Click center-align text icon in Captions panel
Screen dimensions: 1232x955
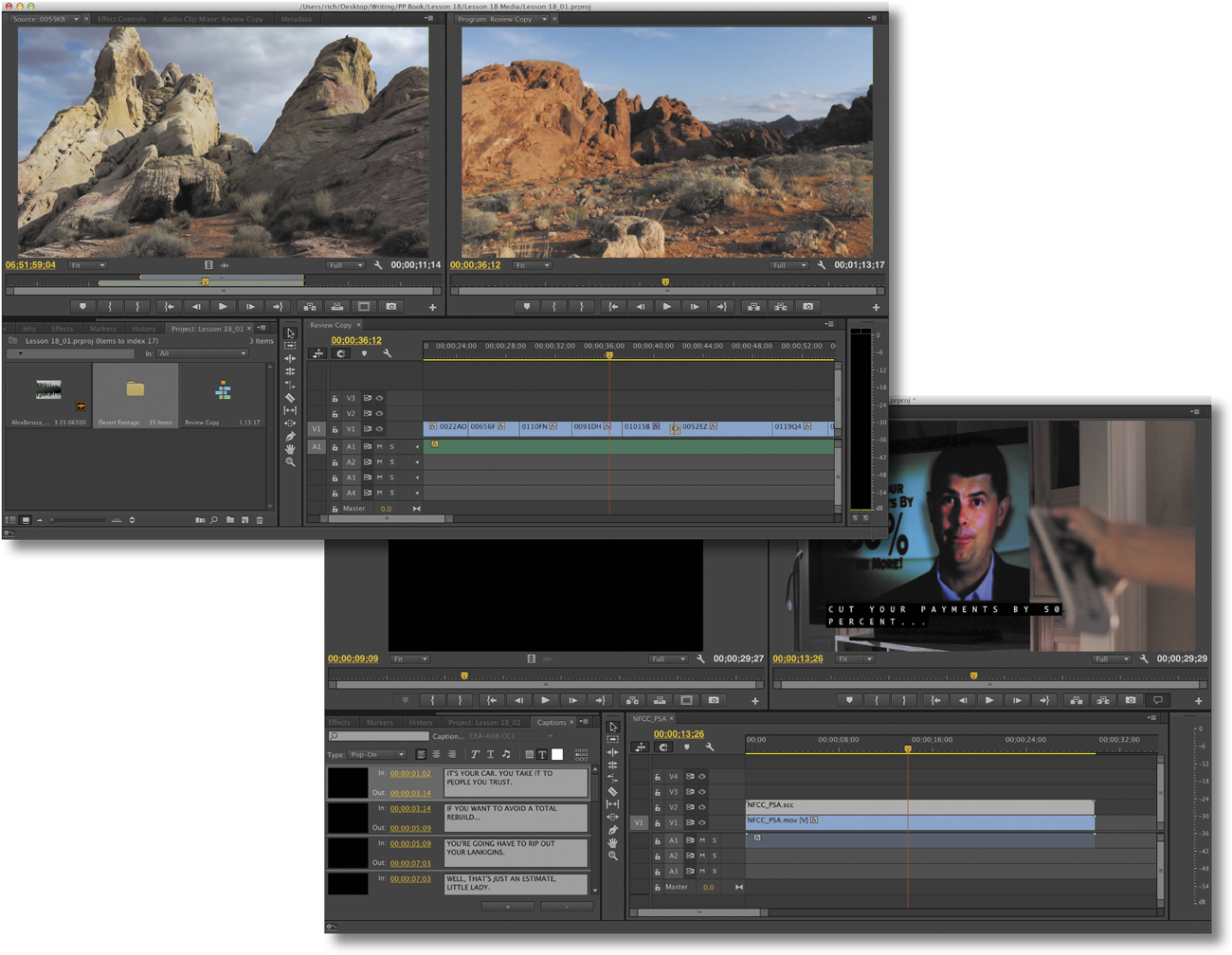pos(436,754)
